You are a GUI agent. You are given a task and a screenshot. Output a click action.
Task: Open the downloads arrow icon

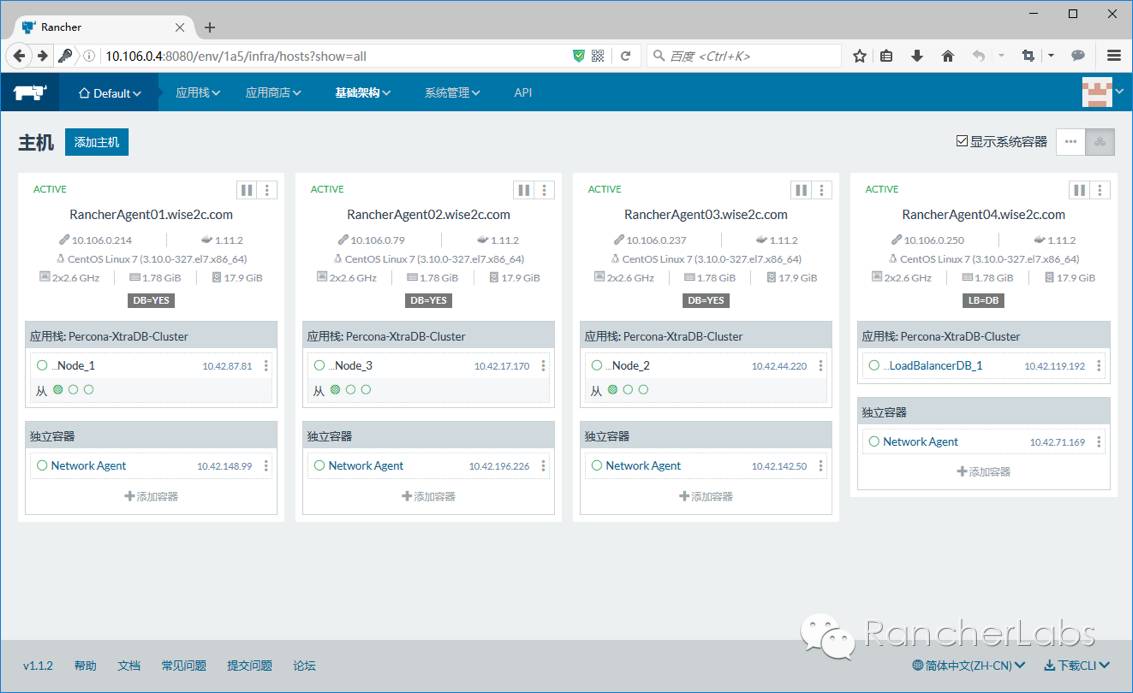click(x=917, y=56)
